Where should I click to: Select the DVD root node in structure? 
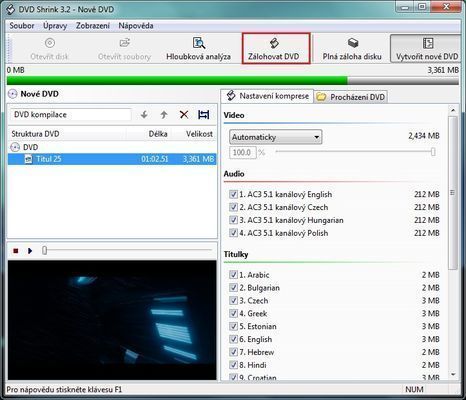(x=30, y=147)
